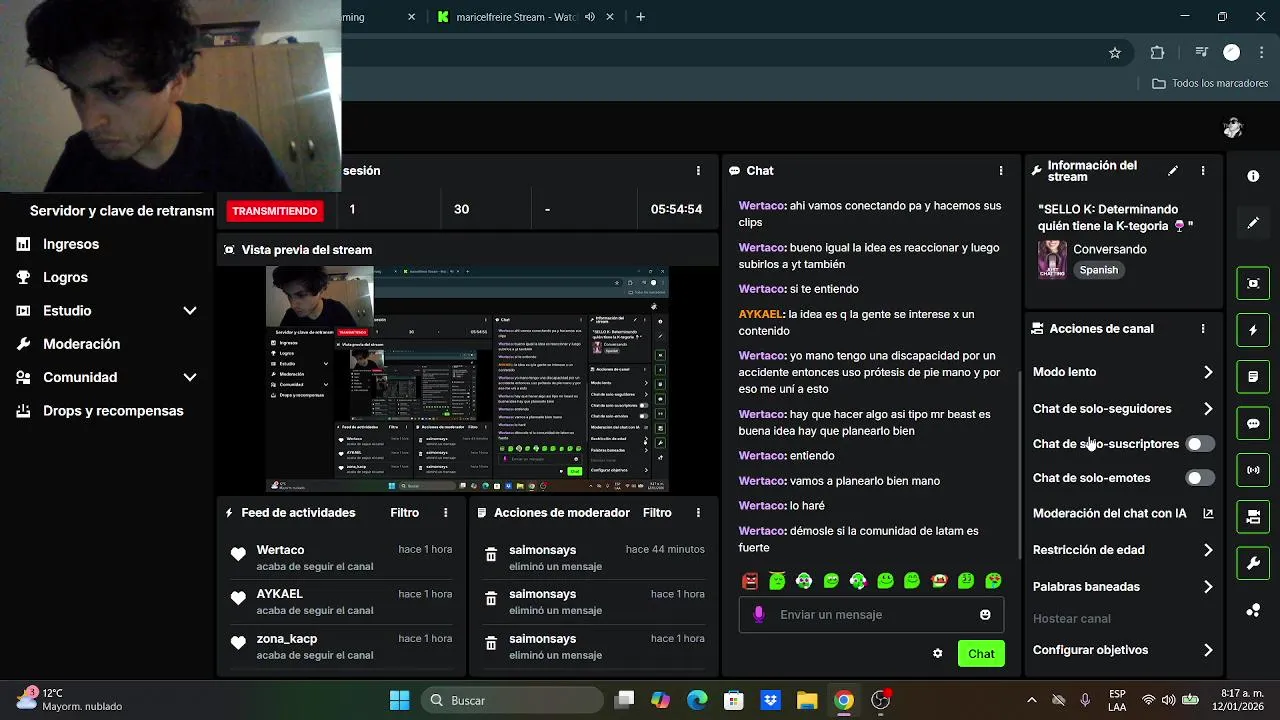The image size is (1280, 720).
Task: Open File Explorer from the taskbar
Action: click(807, 700)
